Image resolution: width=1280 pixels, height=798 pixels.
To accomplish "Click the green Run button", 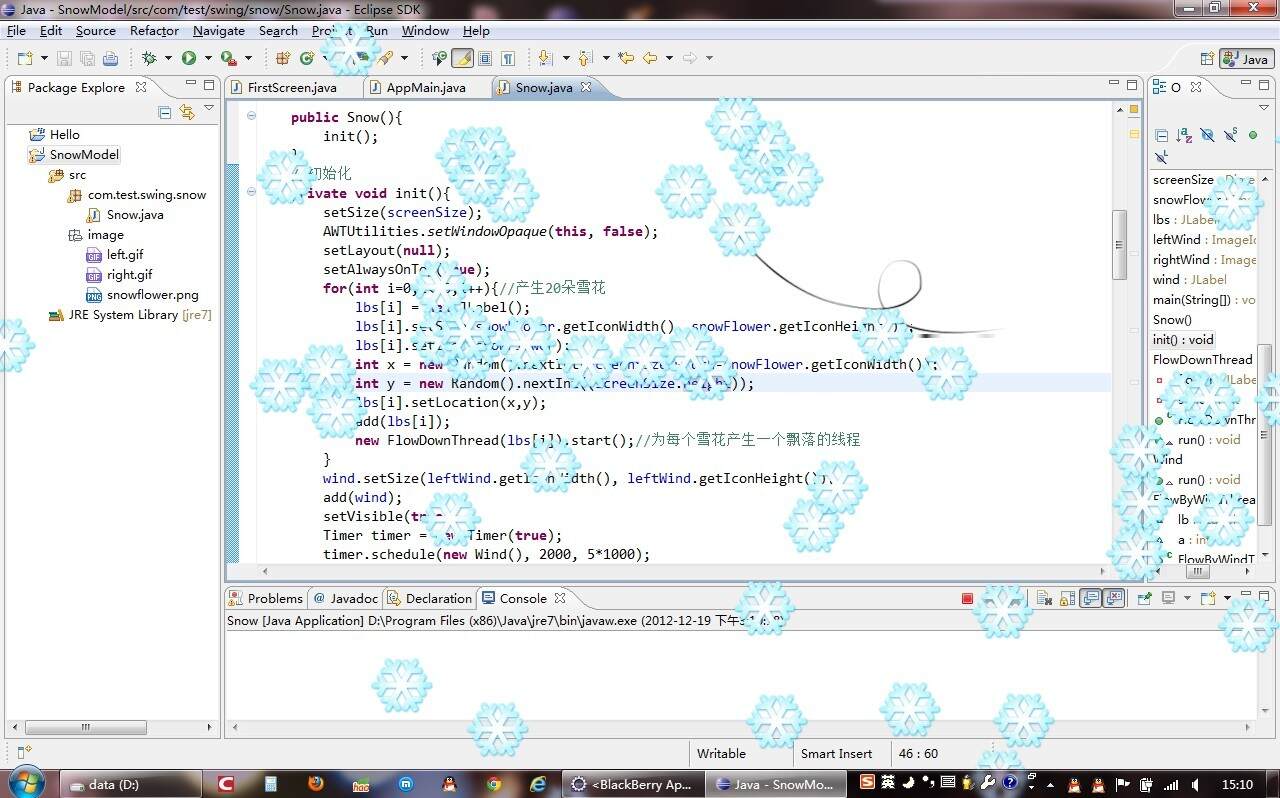I will (x=188, y=59).
